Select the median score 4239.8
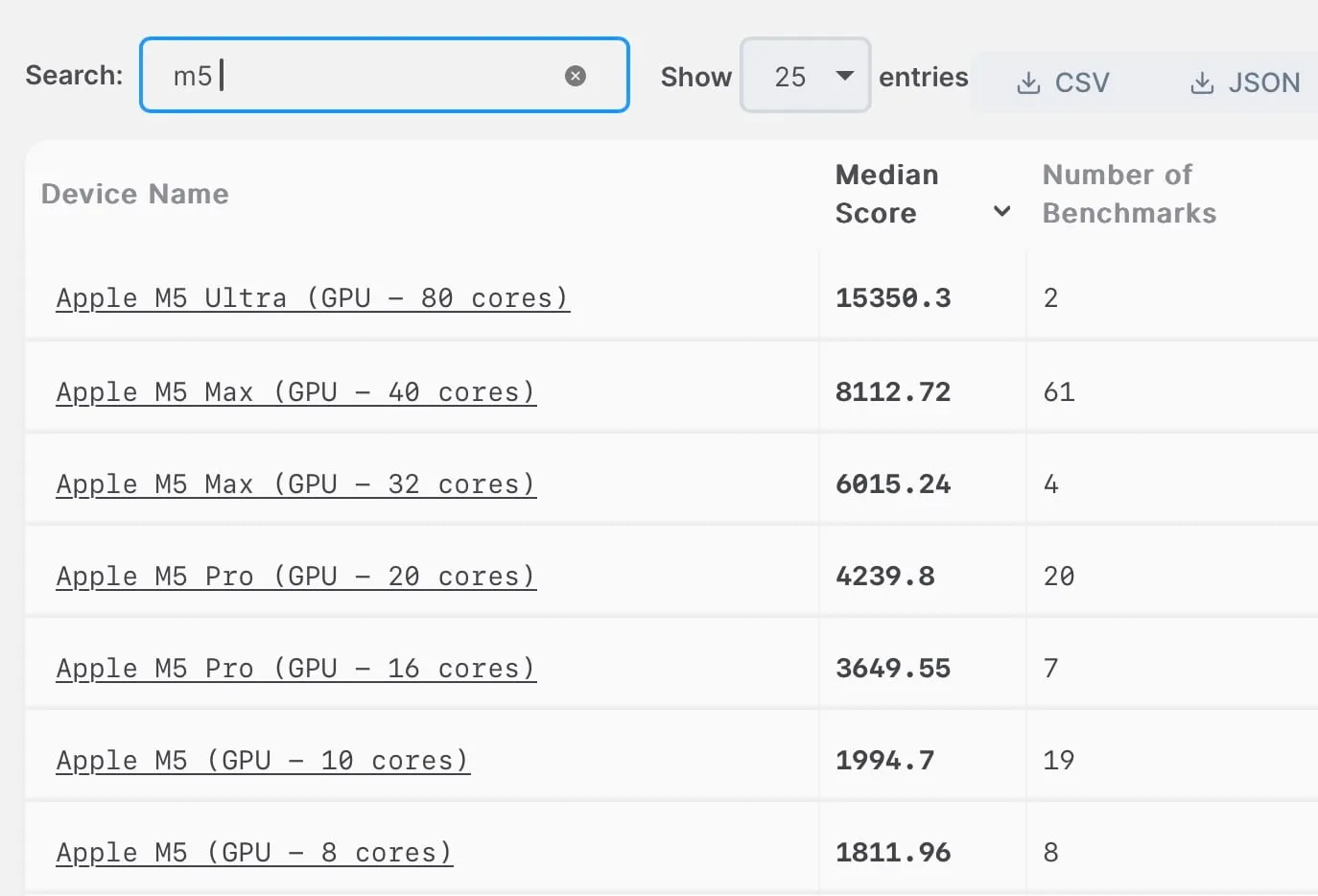Viewport: 1318px width, 896px height. (885, 577)
